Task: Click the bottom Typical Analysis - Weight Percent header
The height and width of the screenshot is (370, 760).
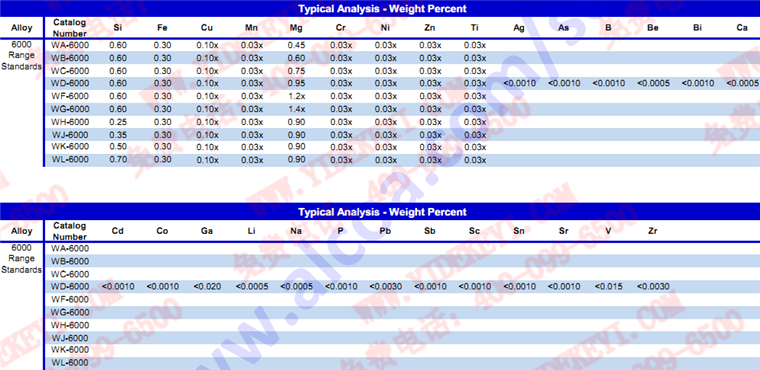Action: pyautogui.click(x=382, y=212)
